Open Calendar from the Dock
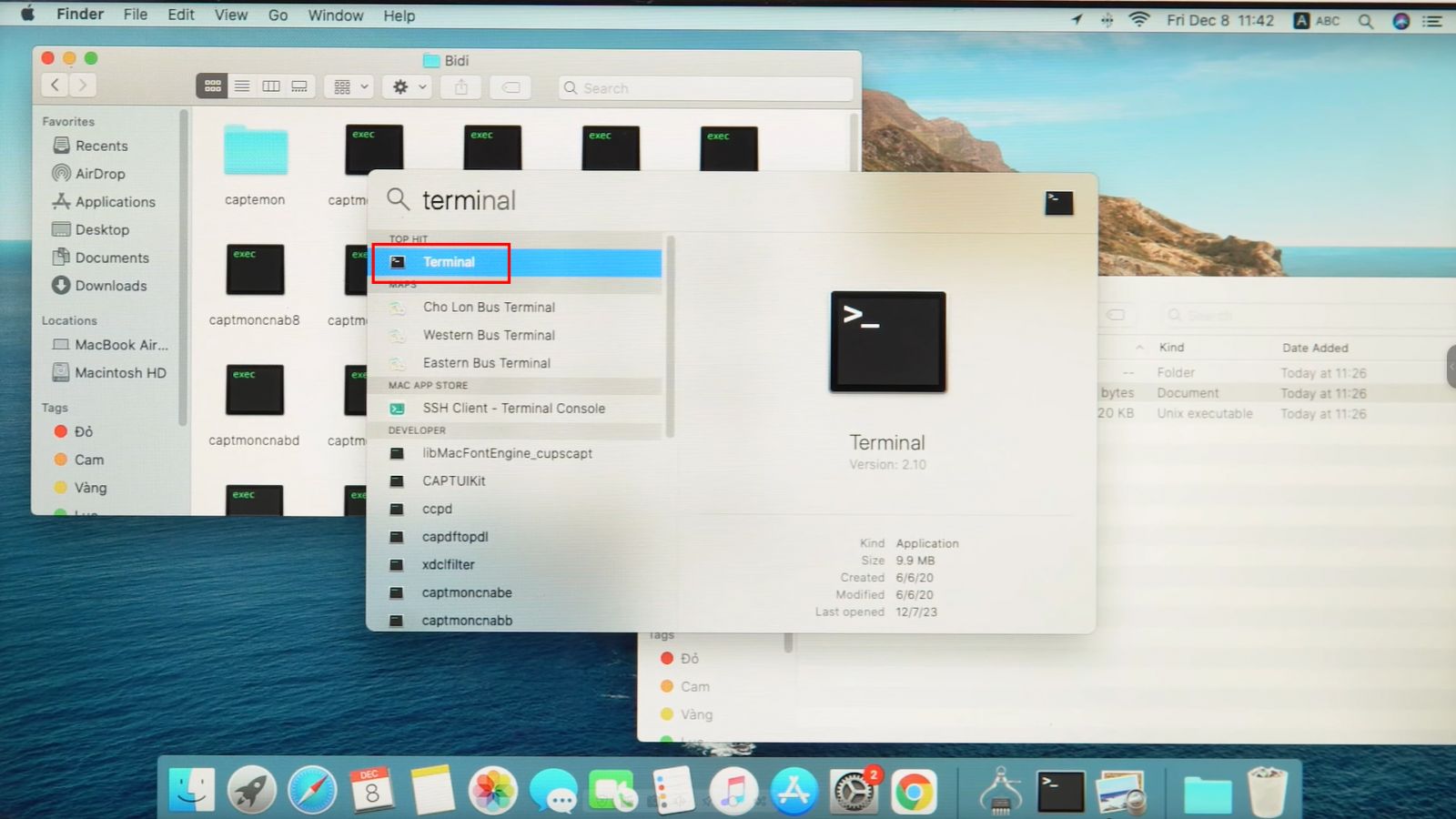 (372, 790)
